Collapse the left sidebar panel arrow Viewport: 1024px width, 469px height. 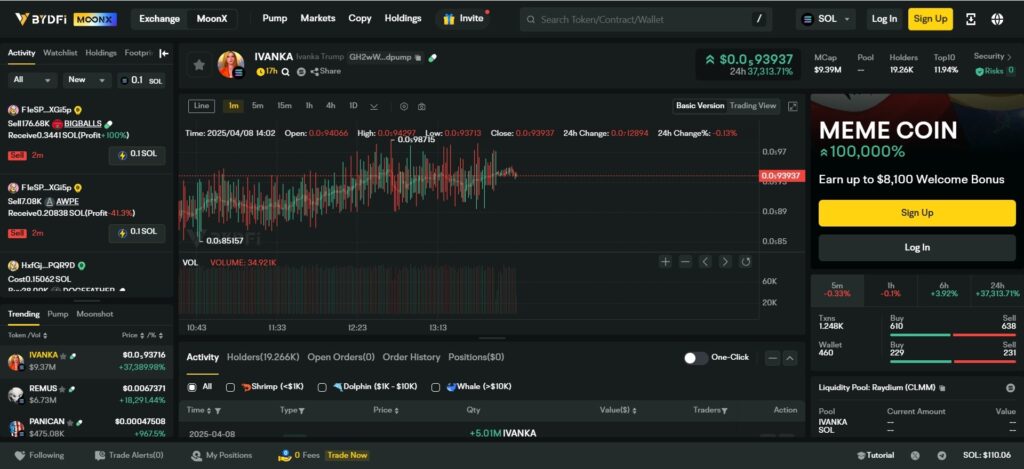point(164,53)
